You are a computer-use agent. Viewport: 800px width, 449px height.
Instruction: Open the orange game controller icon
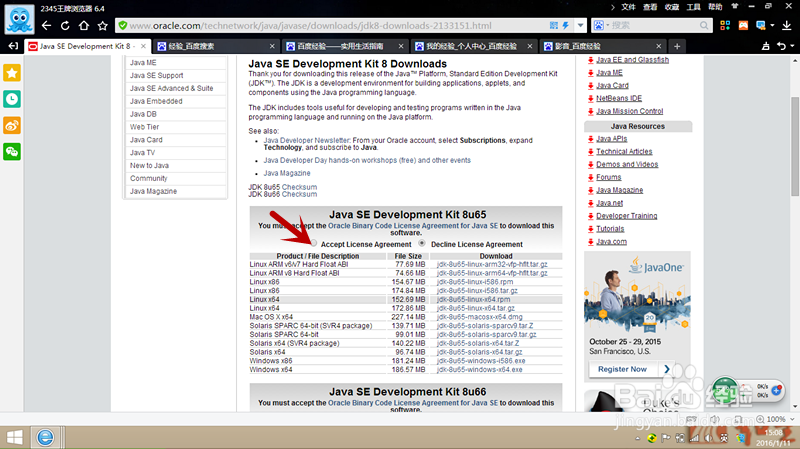pyautogui.click(x=743, y=25)
